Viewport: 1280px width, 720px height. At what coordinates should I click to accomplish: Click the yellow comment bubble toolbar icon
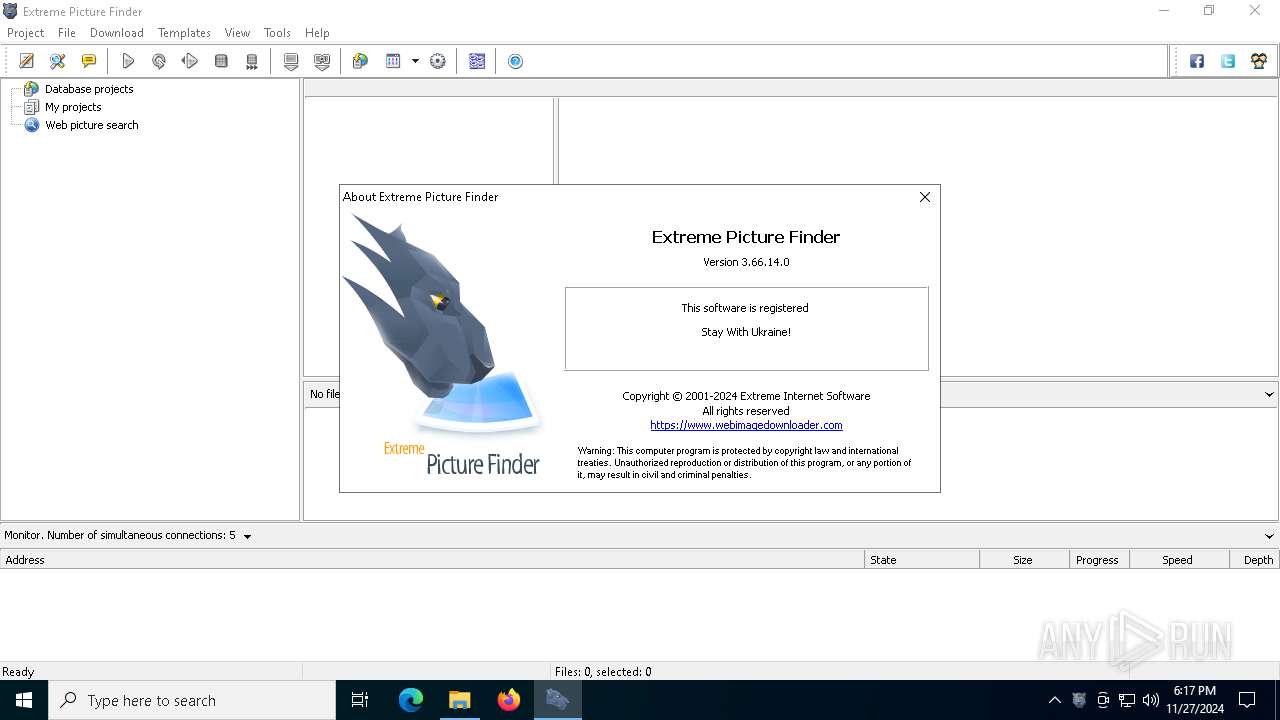click(89, 61)
